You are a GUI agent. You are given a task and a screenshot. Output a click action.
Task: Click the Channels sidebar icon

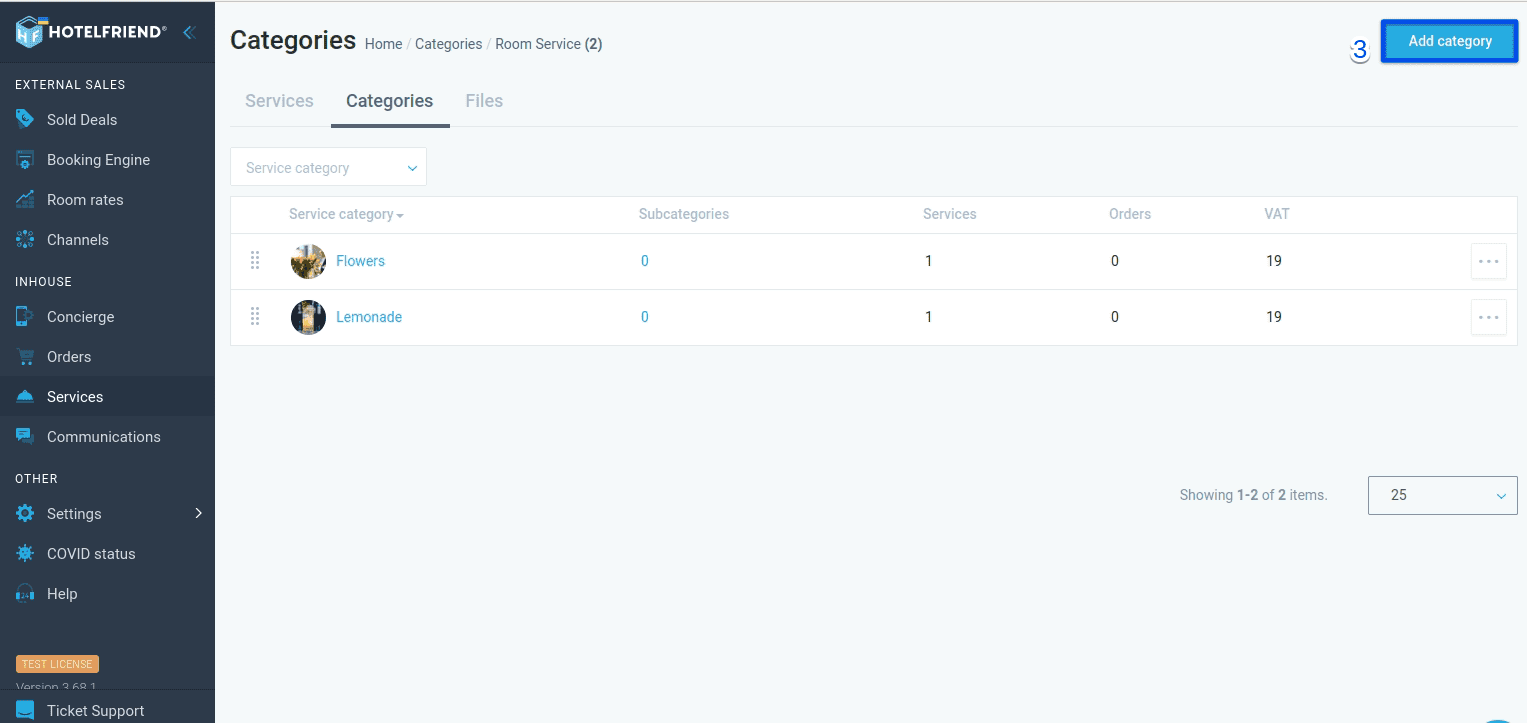[x=25, y=240]
